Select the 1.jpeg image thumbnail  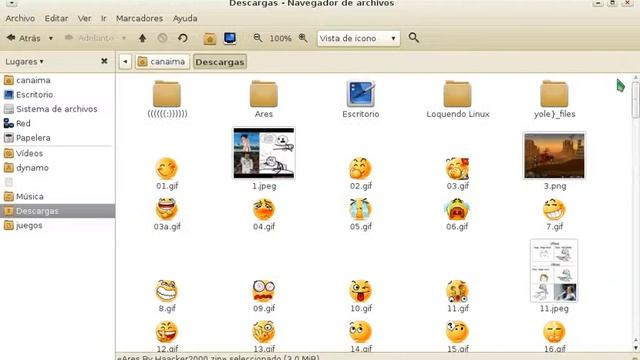click(x=264, y=159)
